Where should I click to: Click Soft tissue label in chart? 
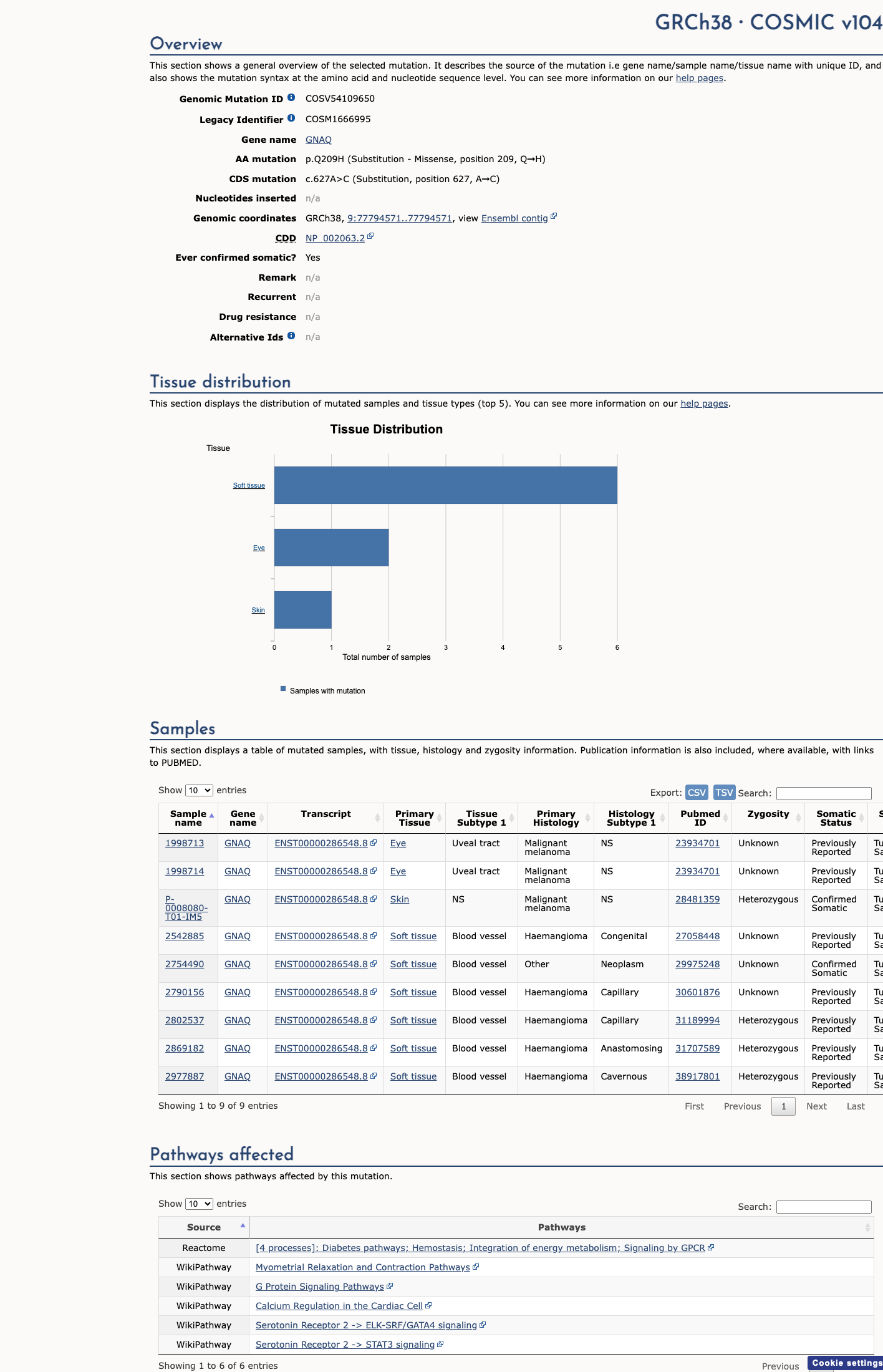[x=249, y=485]
